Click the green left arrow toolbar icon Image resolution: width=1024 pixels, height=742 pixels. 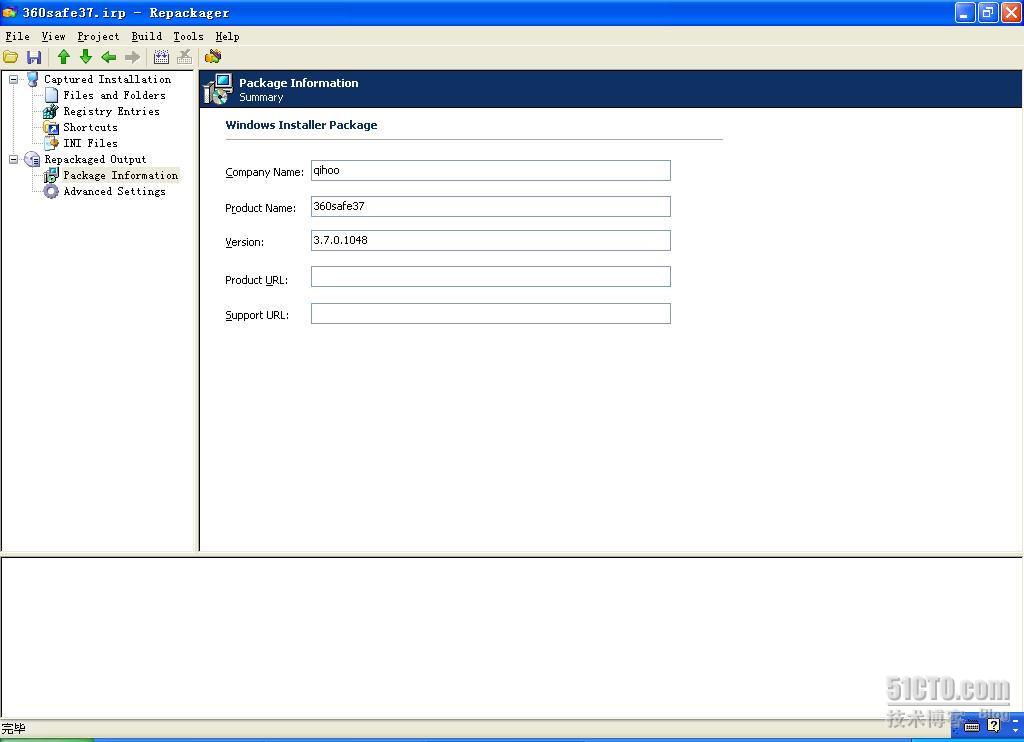(x=108, y=57)
